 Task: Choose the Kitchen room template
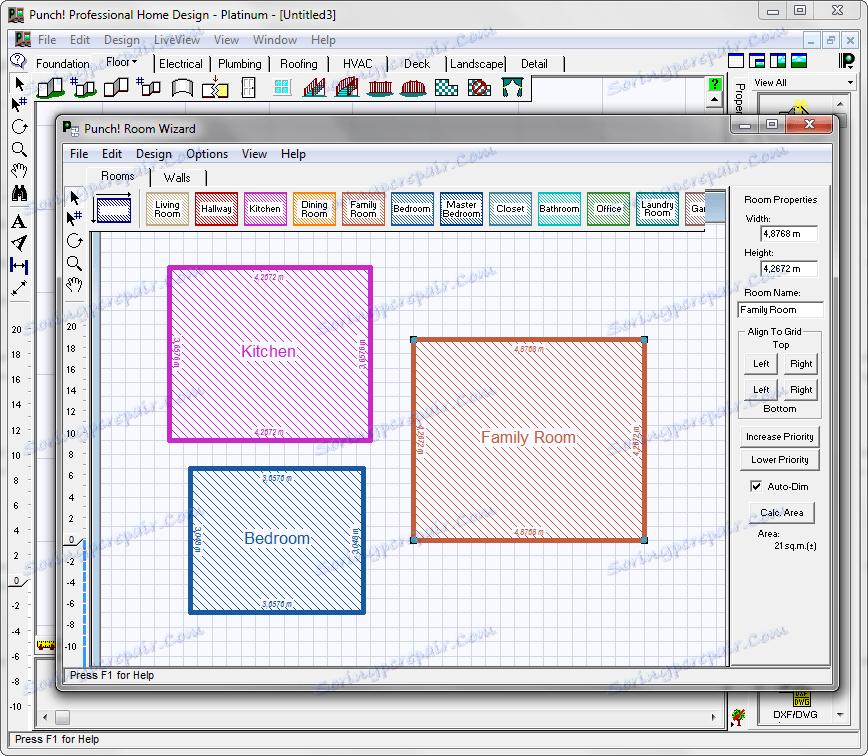265,209
